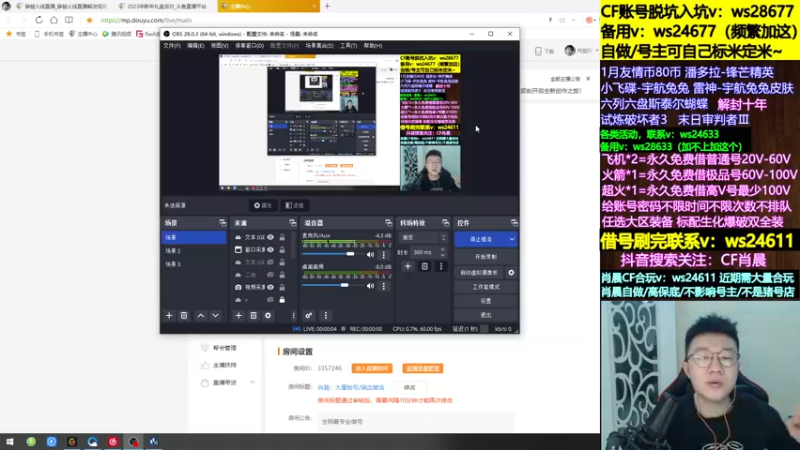The width and height of the screenshot is (800, 450).
Task: Toggle lock on first 文本 (GDI) source
Action: 282,237
